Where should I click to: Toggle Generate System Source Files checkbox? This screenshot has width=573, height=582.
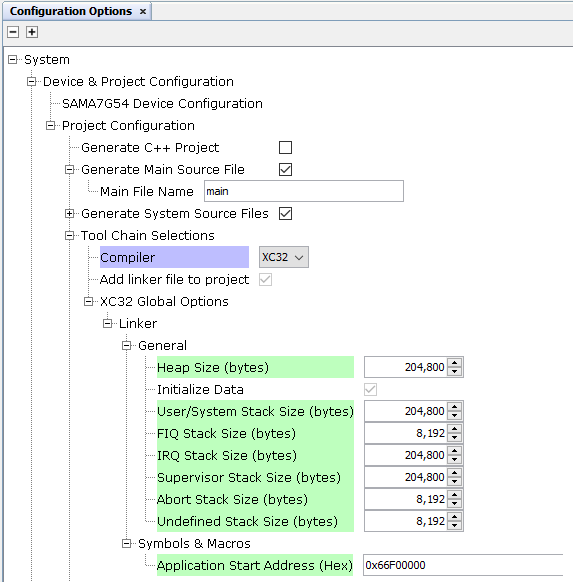point(285,213)
